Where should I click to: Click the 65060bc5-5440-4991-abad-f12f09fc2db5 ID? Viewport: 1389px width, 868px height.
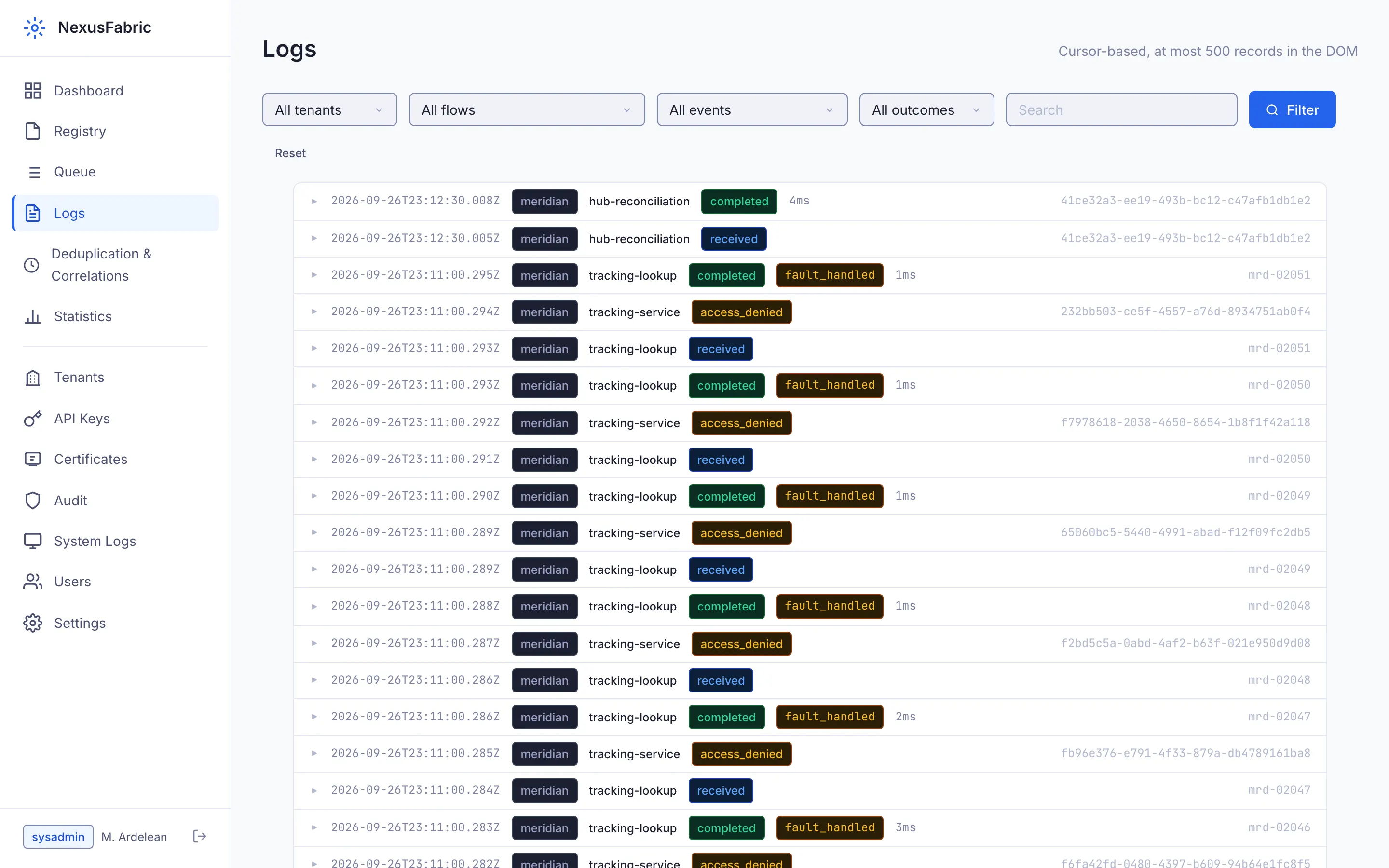point(1185,533)
